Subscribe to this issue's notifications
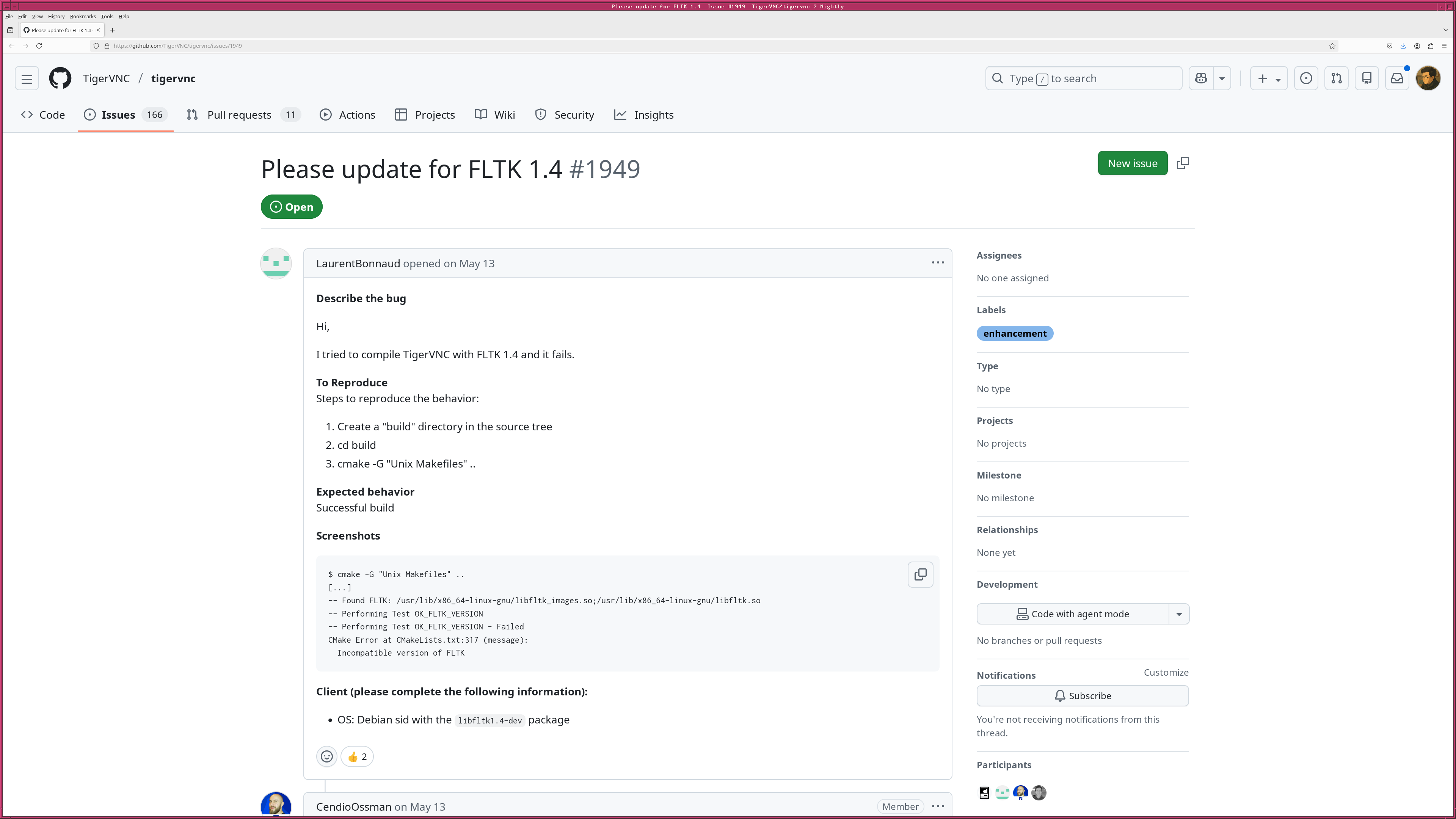This screenshot has width=1456, height=819. (1083, 696)
